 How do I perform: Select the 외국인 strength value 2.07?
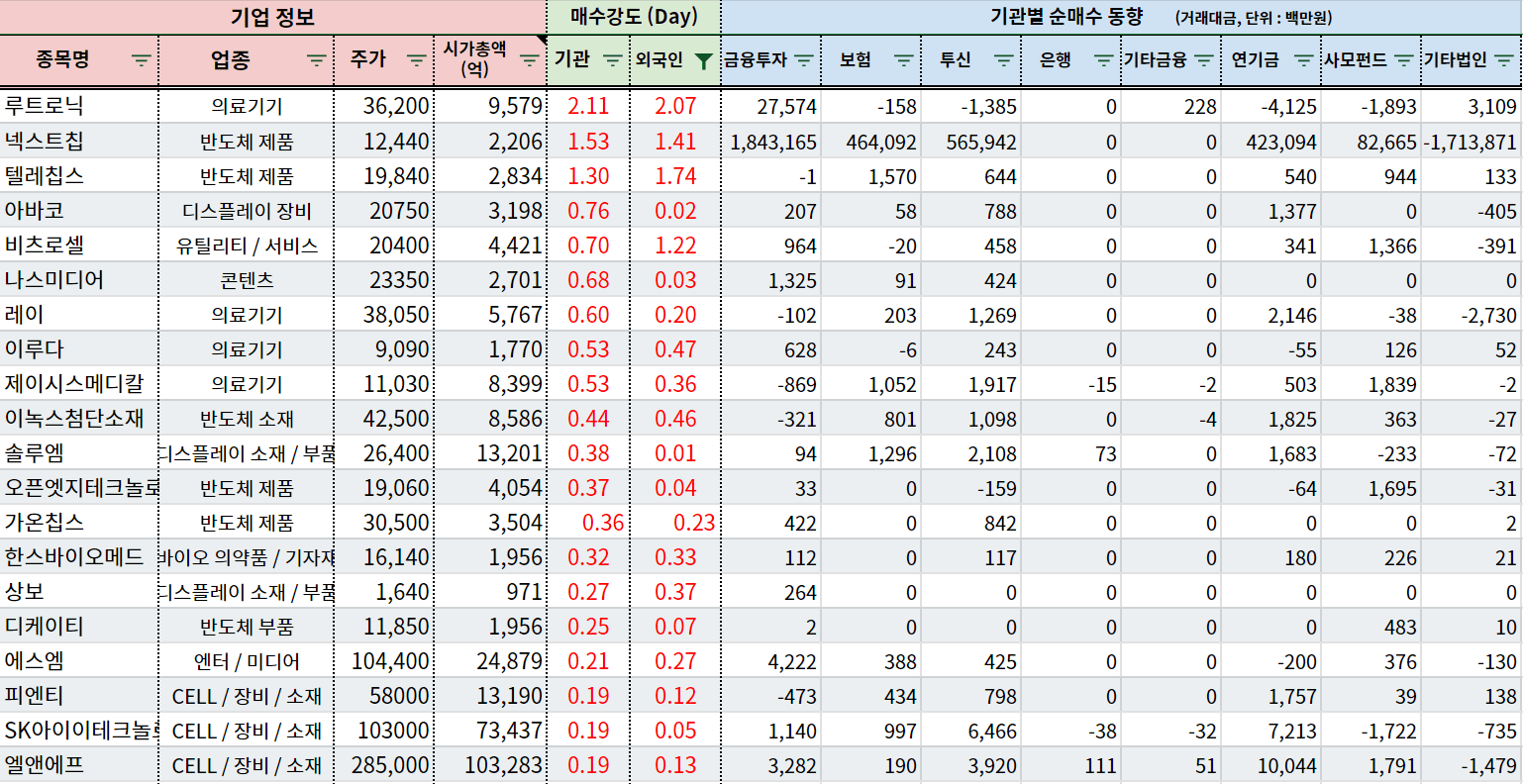(x=675, y=106)
